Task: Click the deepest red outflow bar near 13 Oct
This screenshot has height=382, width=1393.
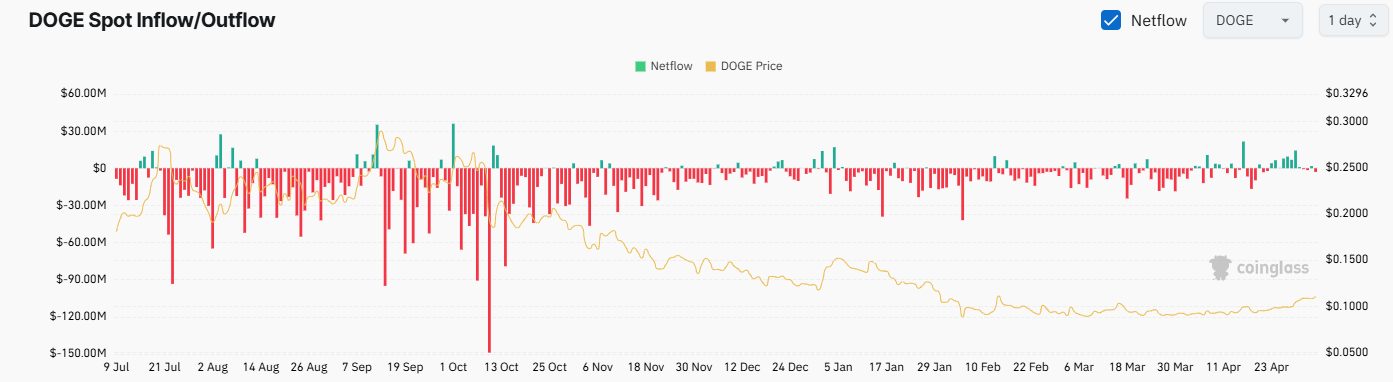Action: point(489,260)
